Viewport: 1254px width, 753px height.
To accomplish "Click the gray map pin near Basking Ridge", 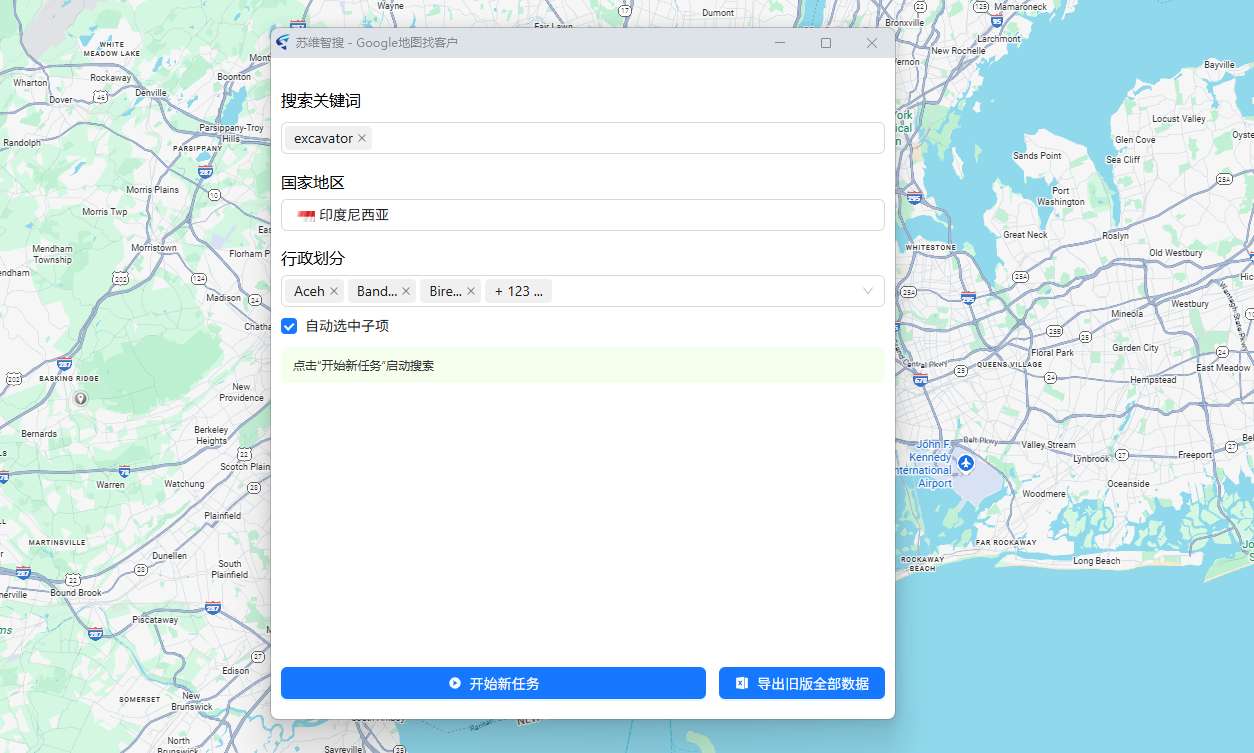I will pyautogui.click(x=81, y=399).
